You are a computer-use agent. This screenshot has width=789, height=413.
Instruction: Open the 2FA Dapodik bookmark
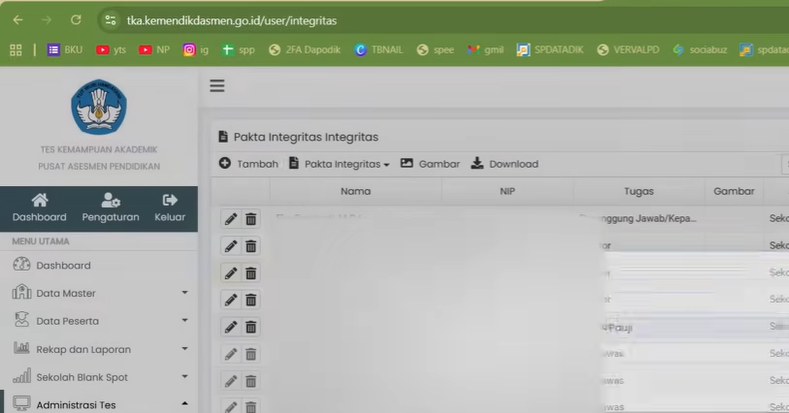tap(304, 50)
